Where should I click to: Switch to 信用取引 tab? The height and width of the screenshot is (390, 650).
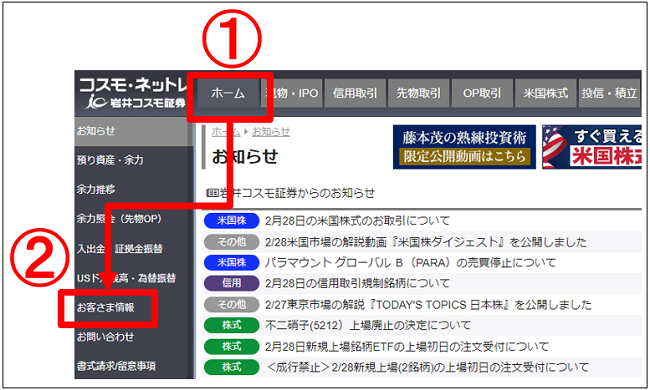click(x=355, y=93)
